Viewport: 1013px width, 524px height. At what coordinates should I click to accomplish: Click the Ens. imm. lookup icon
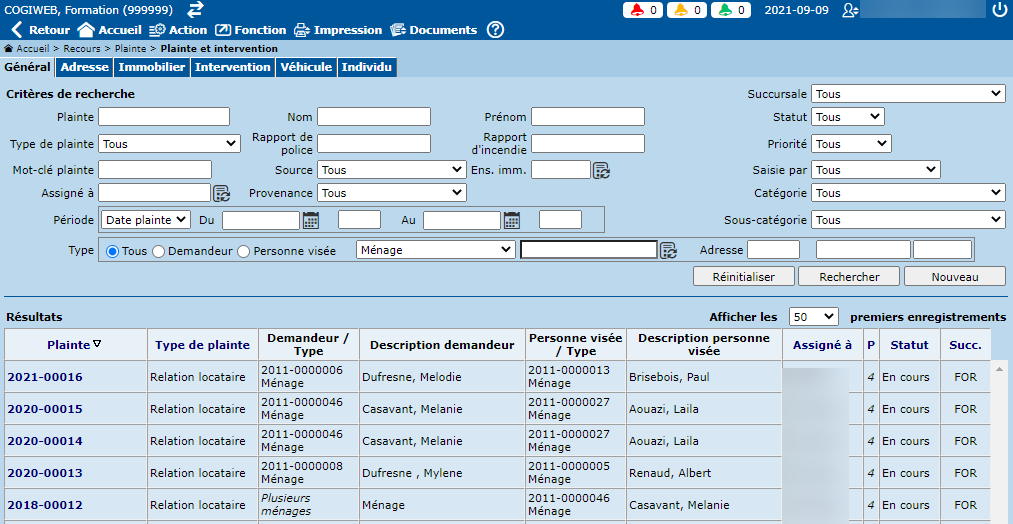(601, 170)
